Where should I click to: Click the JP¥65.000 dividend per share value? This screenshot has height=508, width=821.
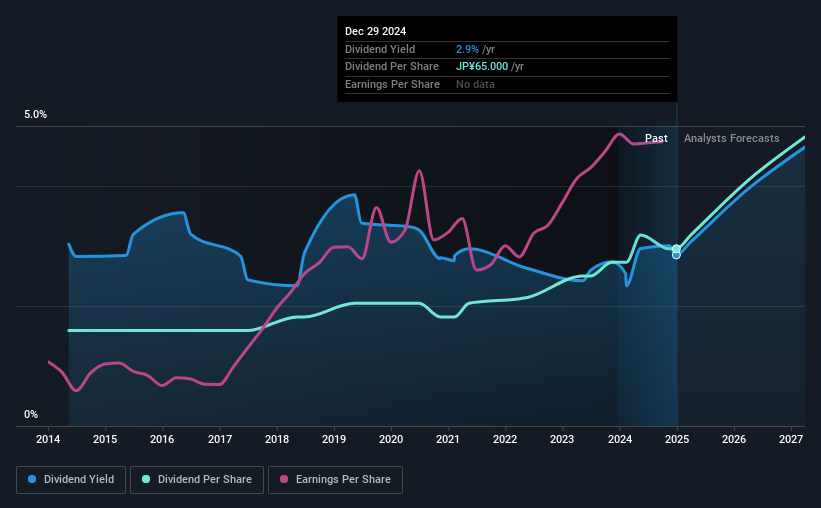pyautogui.click(x=482, y=67)
